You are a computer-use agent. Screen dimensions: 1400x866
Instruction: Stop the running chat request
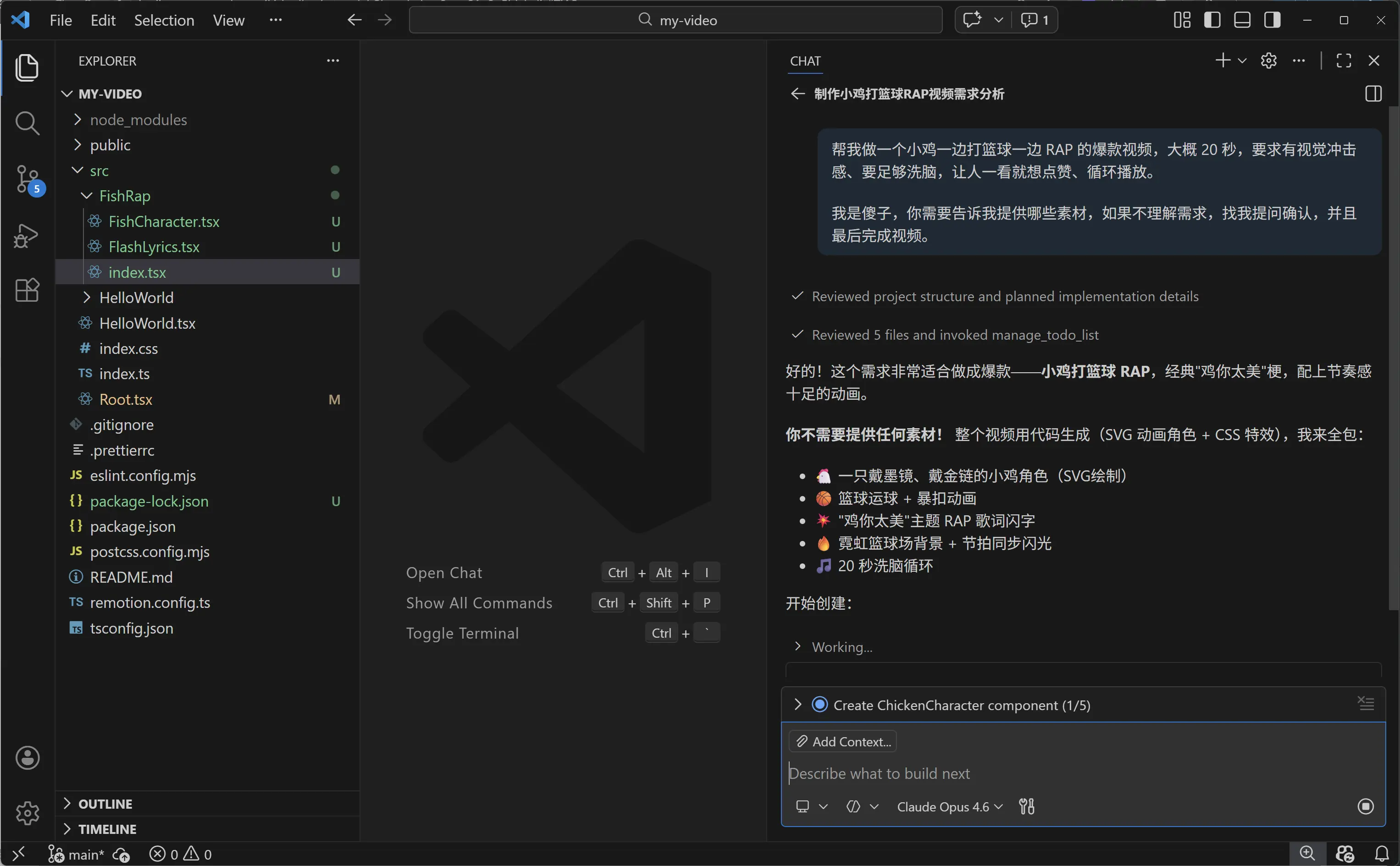click(x=1366, y=806)
